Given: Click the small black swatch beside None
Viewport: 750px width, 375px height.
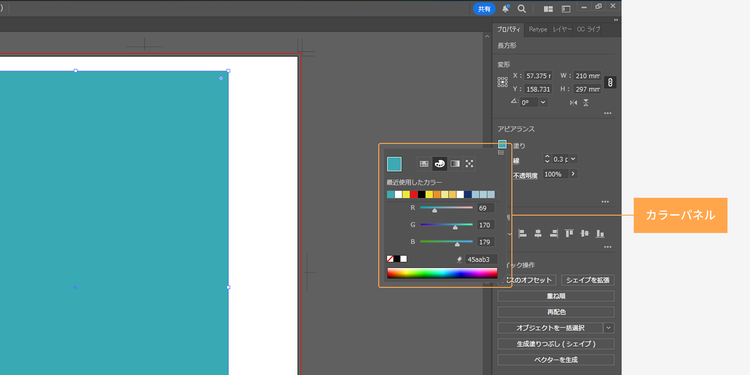Looking at the screenshot, I should [397, 259].
